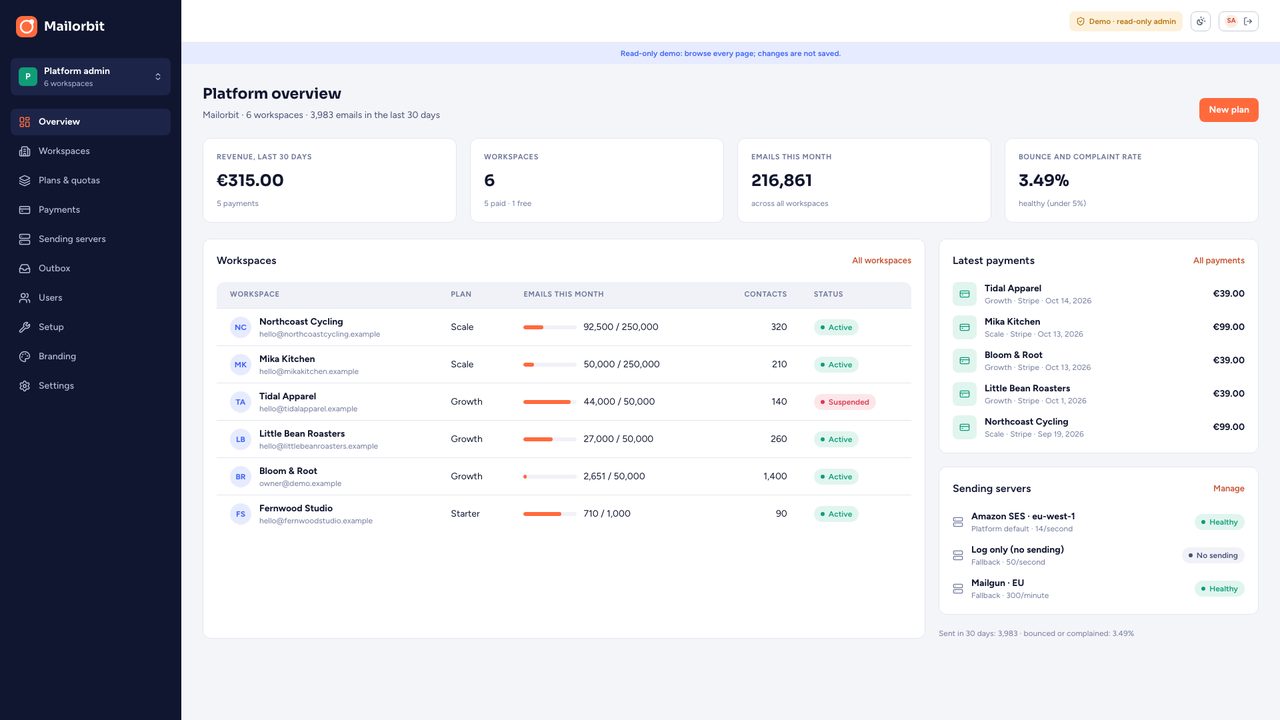
Task: Click Tidal Apparel email usage progress bar
Action: pos(549,402)
